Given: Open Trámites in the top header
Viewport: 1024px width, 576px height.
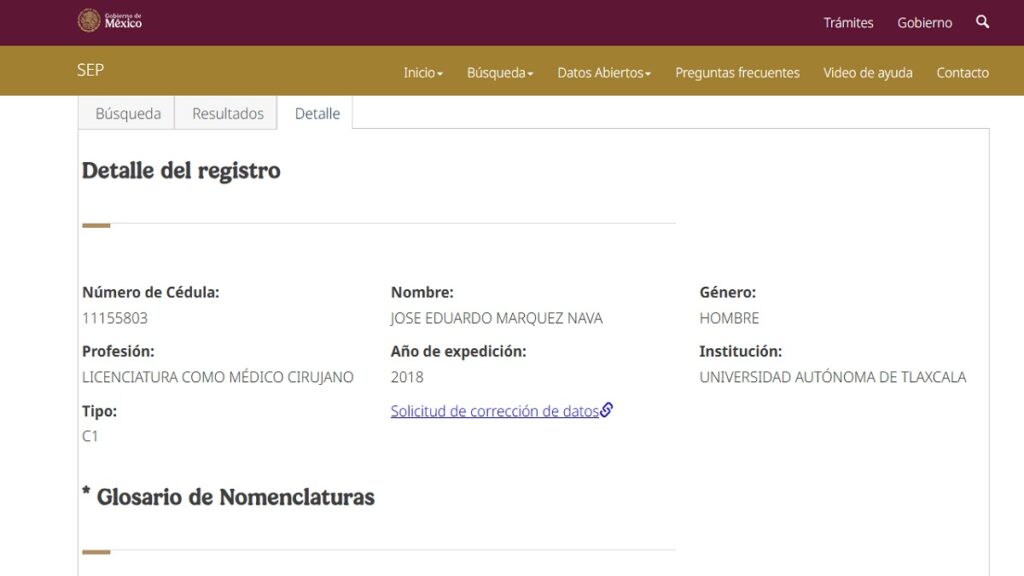Looking at the screenshot, I should point(848,22).
